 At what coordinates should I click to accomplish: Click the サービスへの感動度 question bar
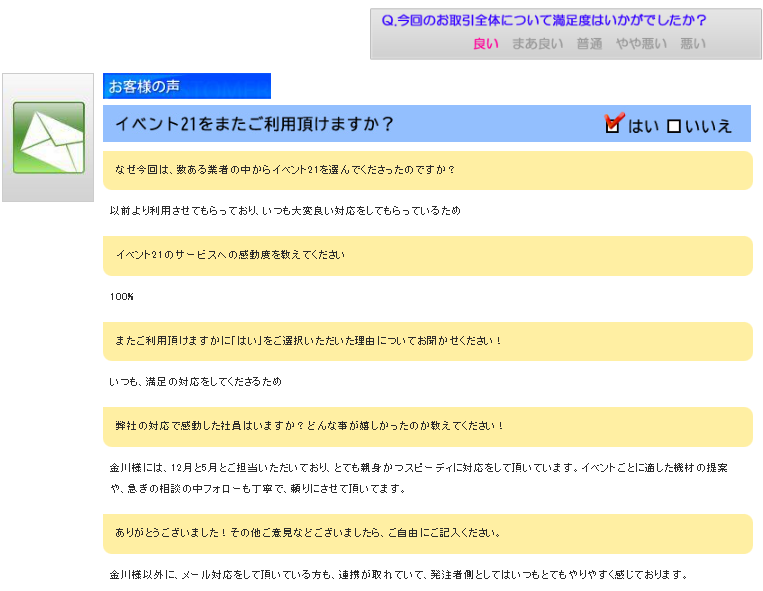click(x=427, y=255)
